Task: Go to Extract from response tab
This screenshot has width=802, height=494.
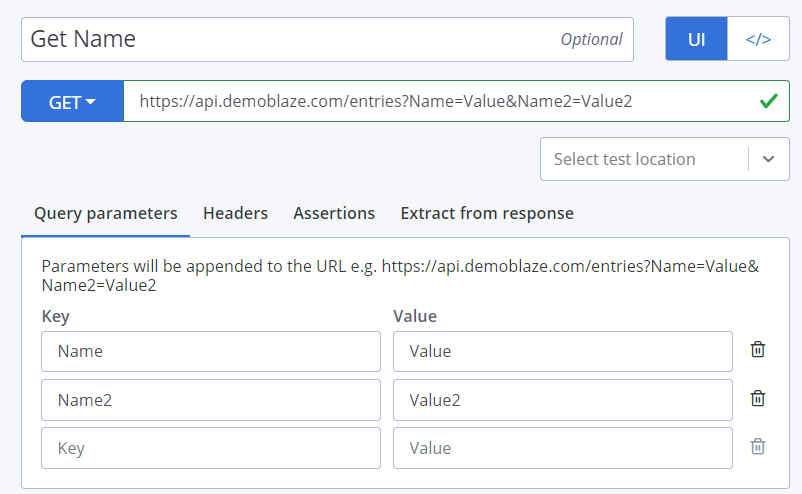Action: [487, 213]
